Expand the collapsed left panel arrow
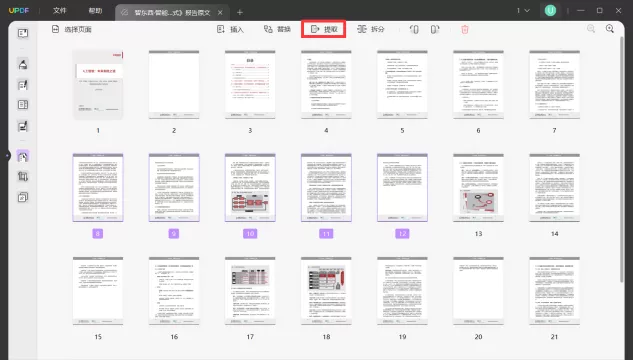Screen dimensions: 633x360 tap(8, 156)
